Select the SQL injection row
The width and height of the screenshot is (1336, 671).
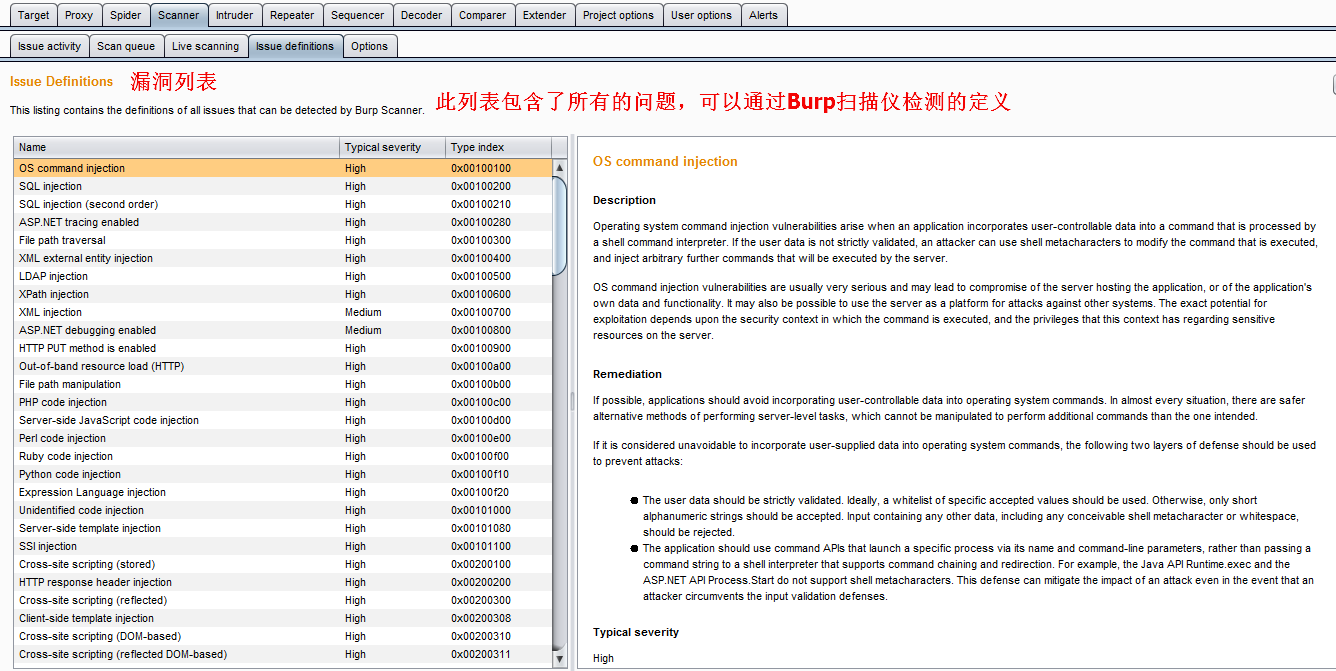(x=283, y=186)
